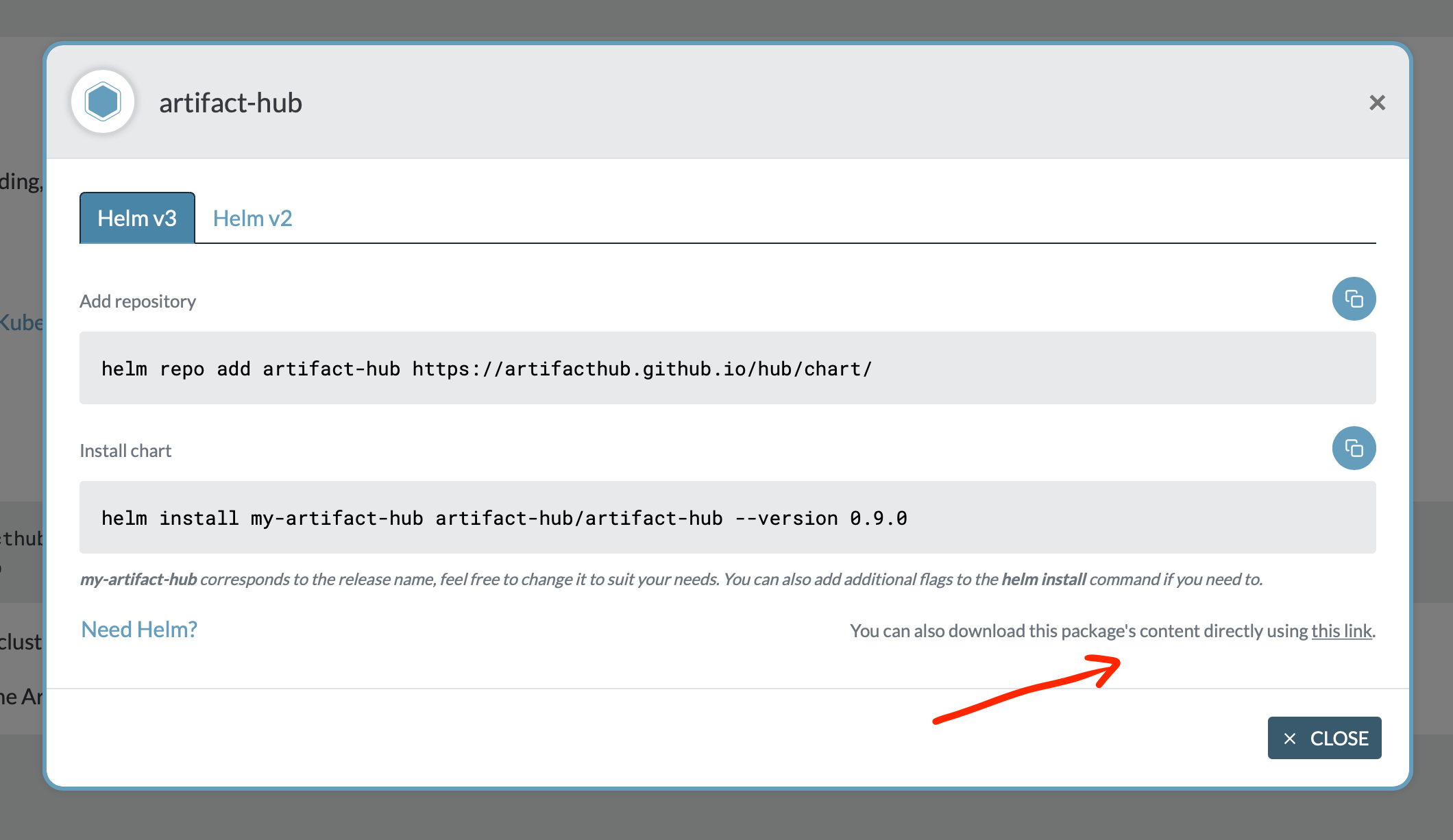The height and width of the screenshot is (840, 1453).
Task: Copy the Install chart command
Action: point(1354,448)
